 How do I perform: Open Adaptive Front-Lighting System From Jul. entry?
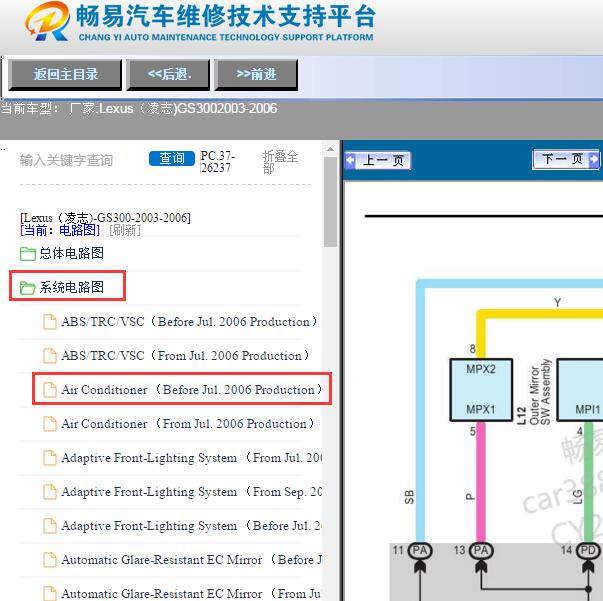[x=192, y=458]
